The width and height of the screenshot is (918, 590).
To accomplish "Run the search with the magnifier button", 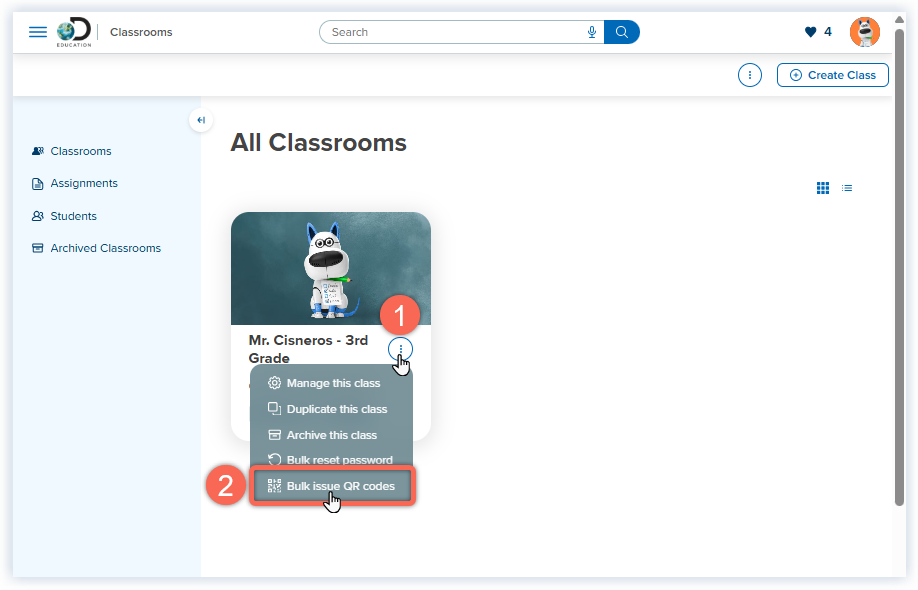I will (x=622, y=32).
